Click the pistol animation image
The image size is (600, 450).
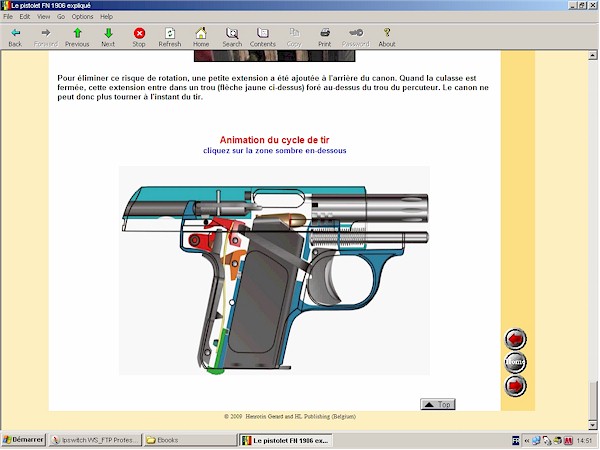(x=274, y=271)
